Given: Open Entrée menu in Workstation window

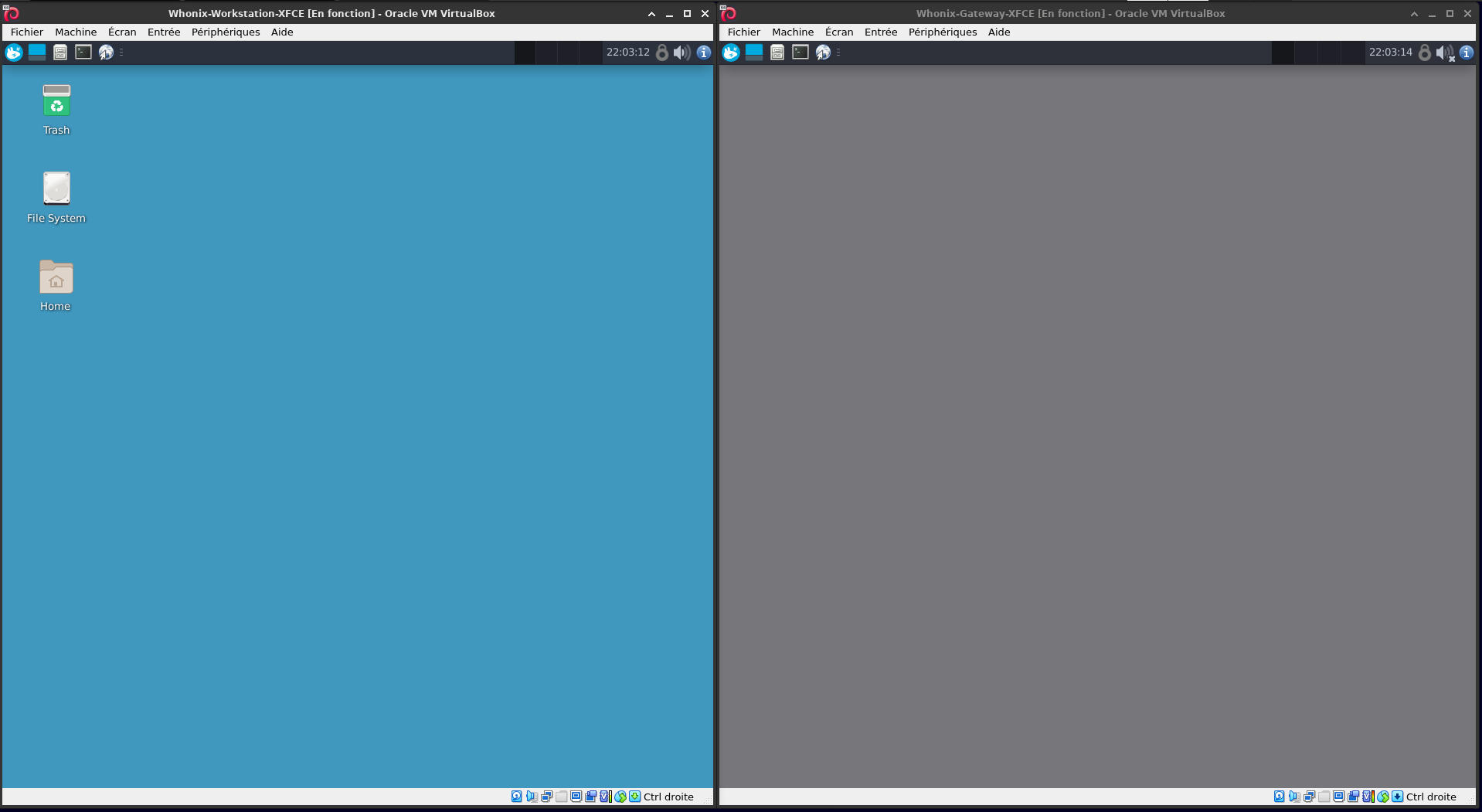Looking at the screenshot, I should click(164, 32).
